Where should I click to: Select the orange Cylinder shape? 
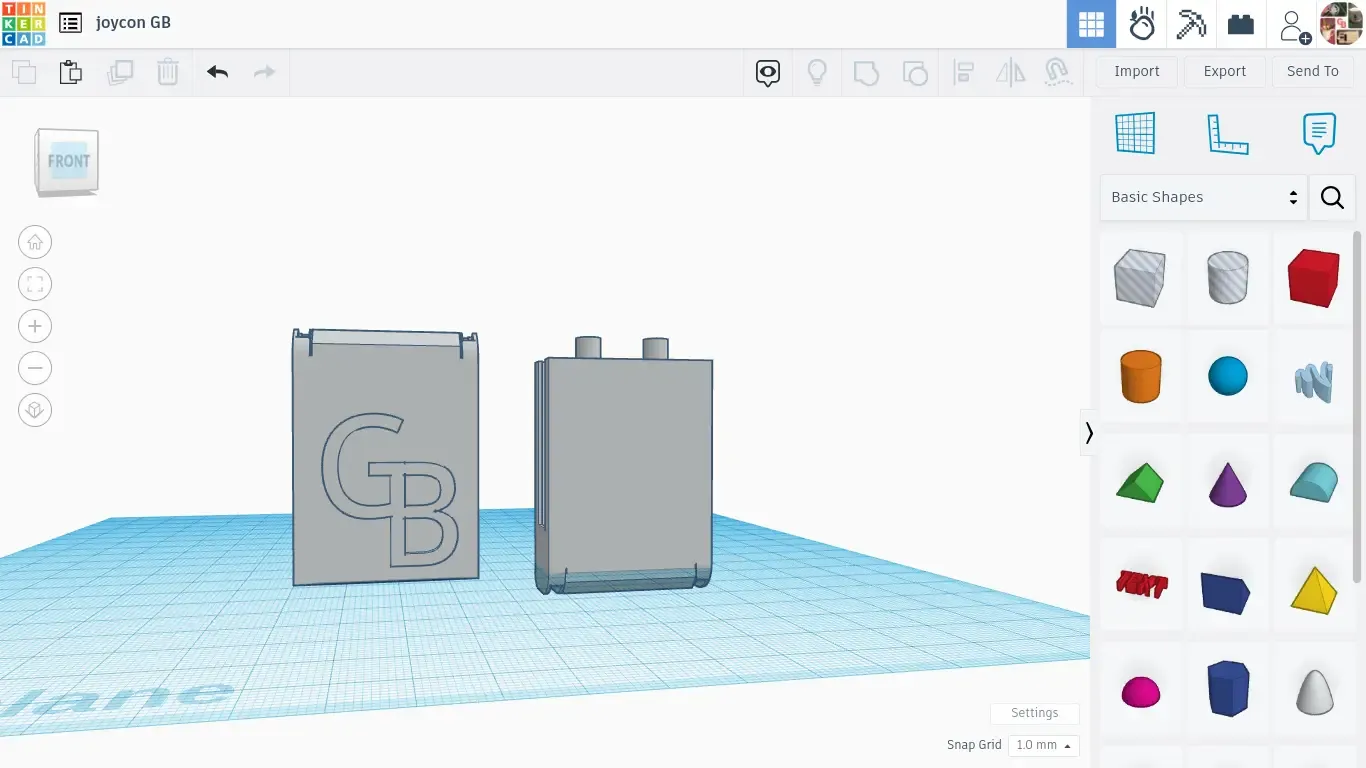1140,377
